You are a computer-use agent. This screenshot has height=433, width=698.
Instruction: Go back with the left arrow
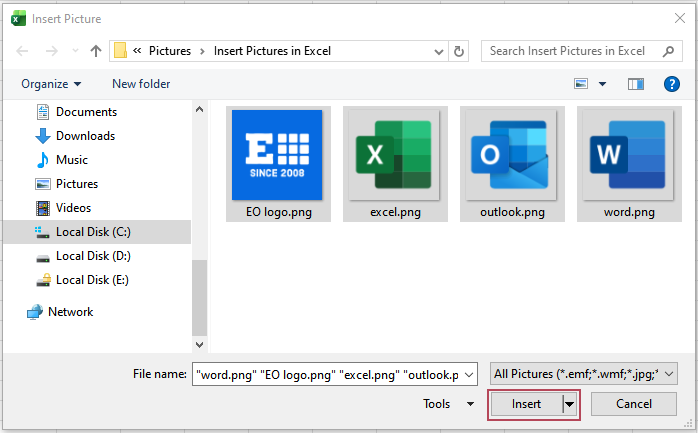(21, 51)
